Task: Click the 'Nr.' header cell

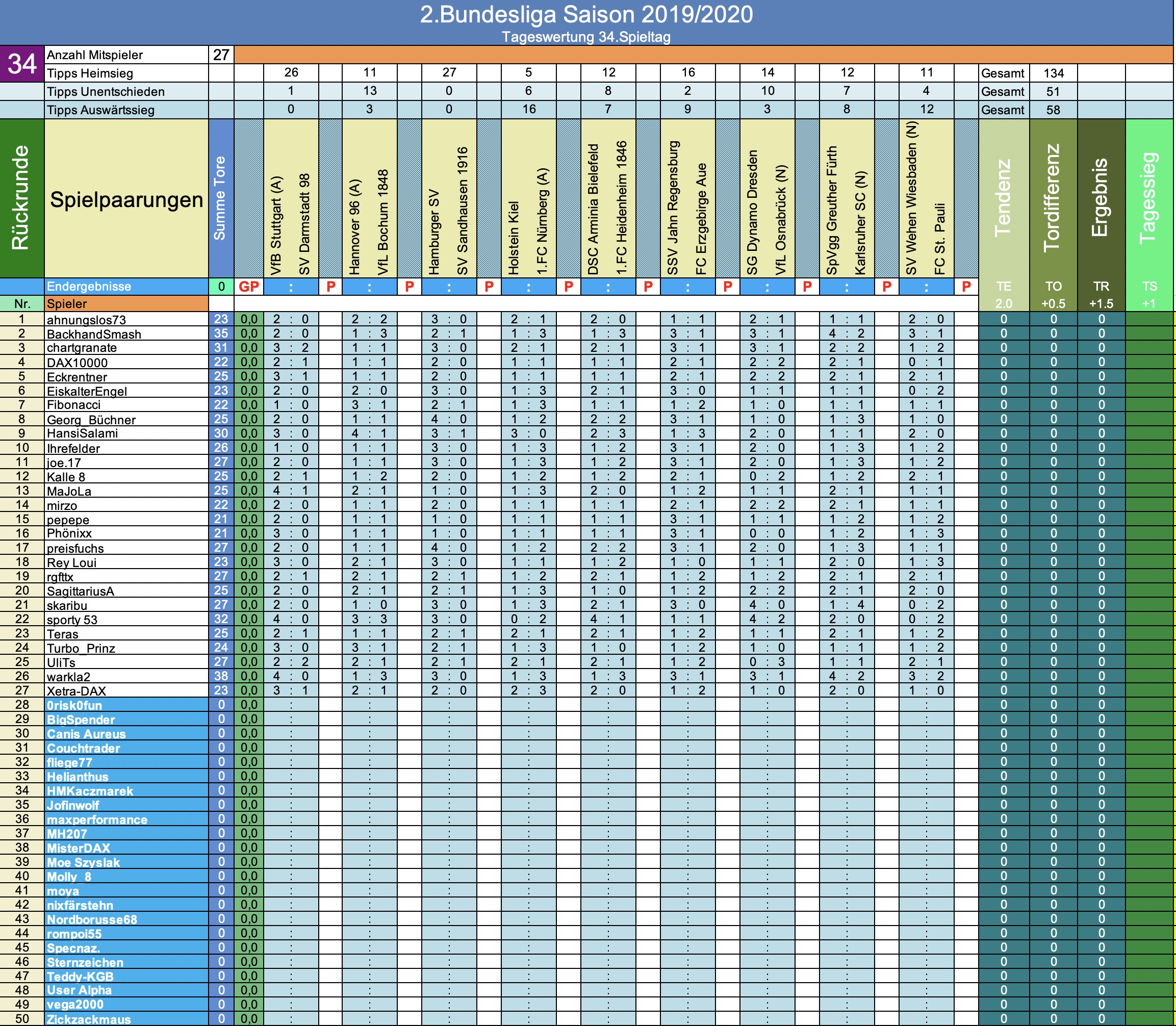Action: [22, 303]
